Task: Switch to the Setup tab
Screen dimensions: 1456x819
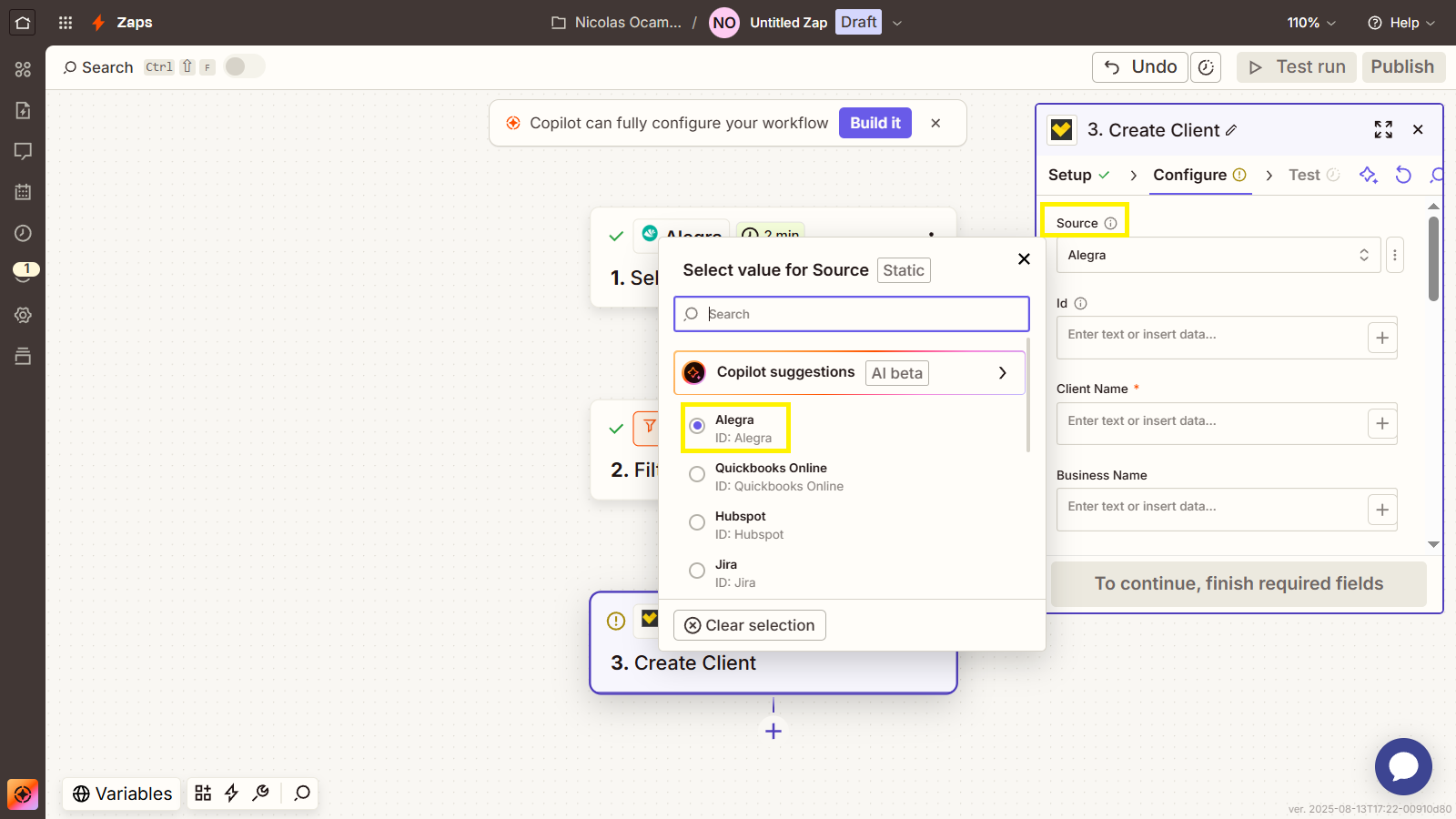Action: [x=1078, y=175]
